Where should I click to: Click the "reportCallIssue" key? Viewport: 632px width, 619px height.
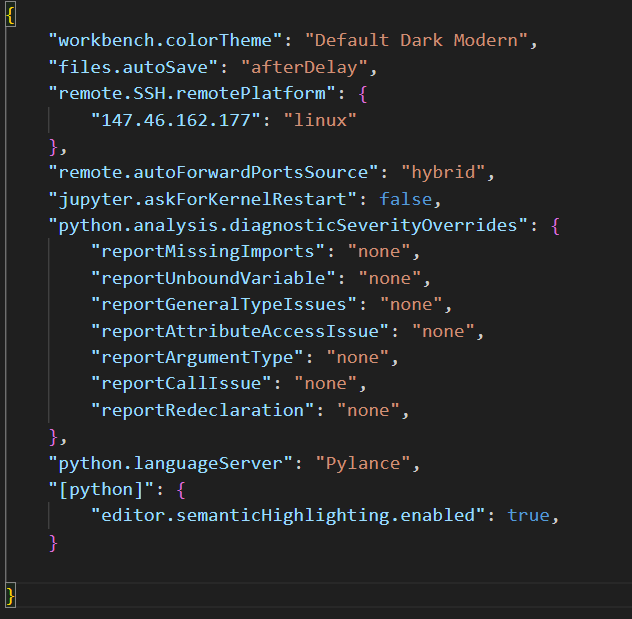(x=181, y=384)
